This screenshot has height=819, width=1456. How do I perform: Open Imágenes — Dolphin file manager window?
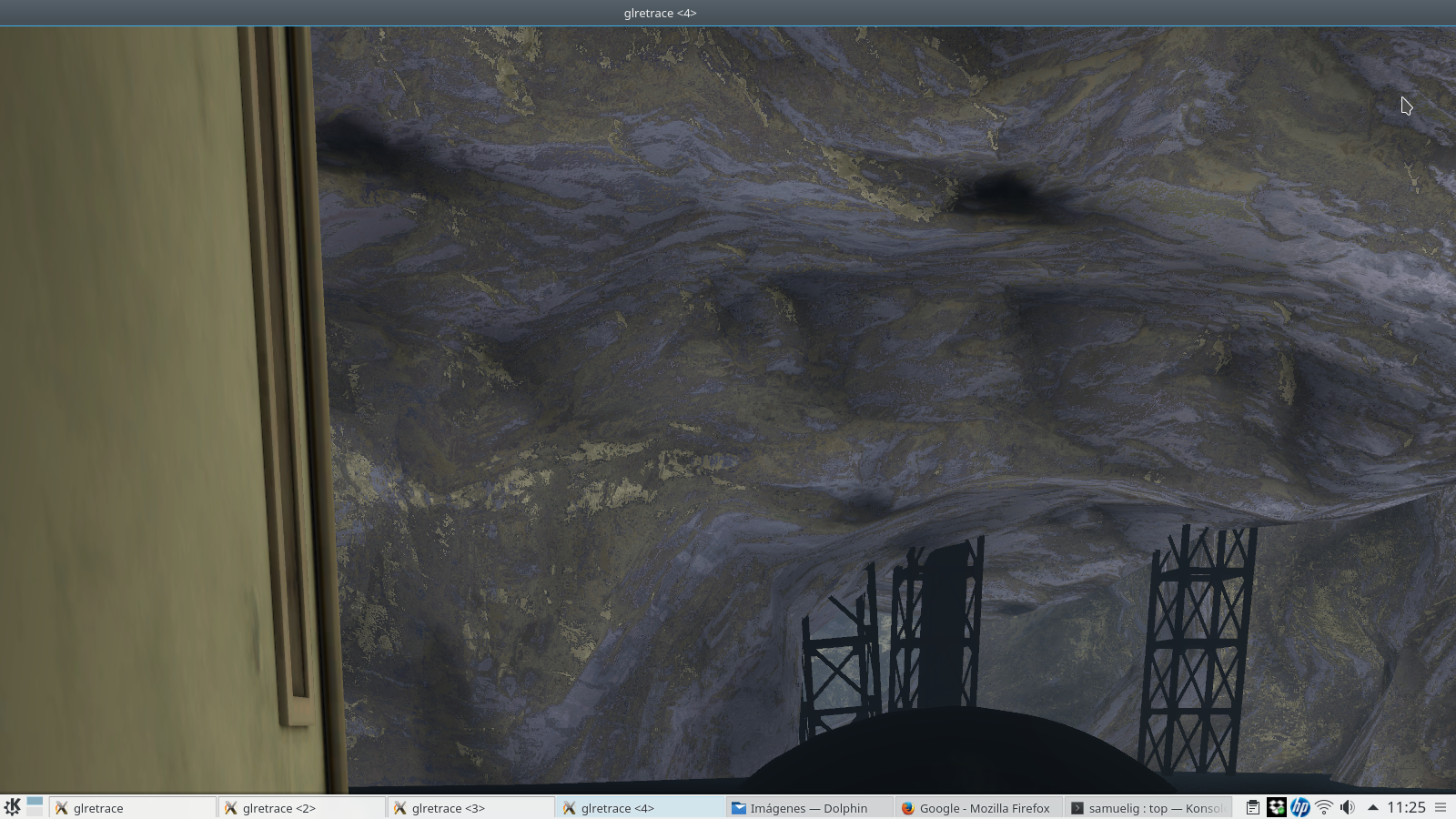click(x=809, y=808)
